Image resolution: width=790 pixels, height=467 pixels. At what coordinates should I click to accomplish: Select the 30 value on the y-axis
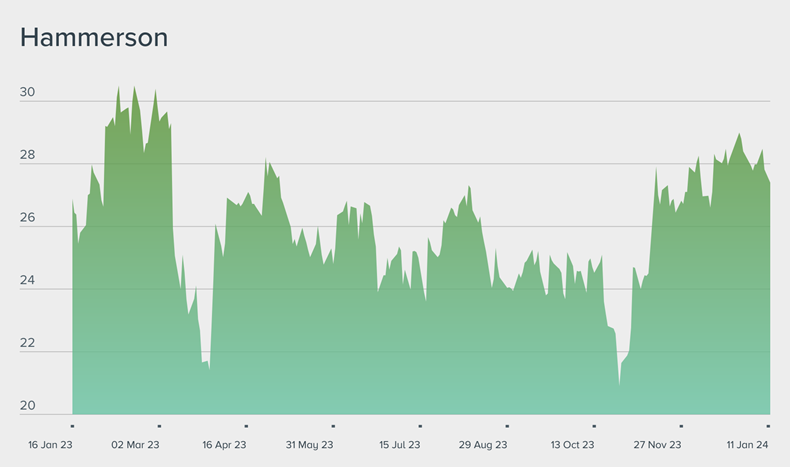[27, 93]
